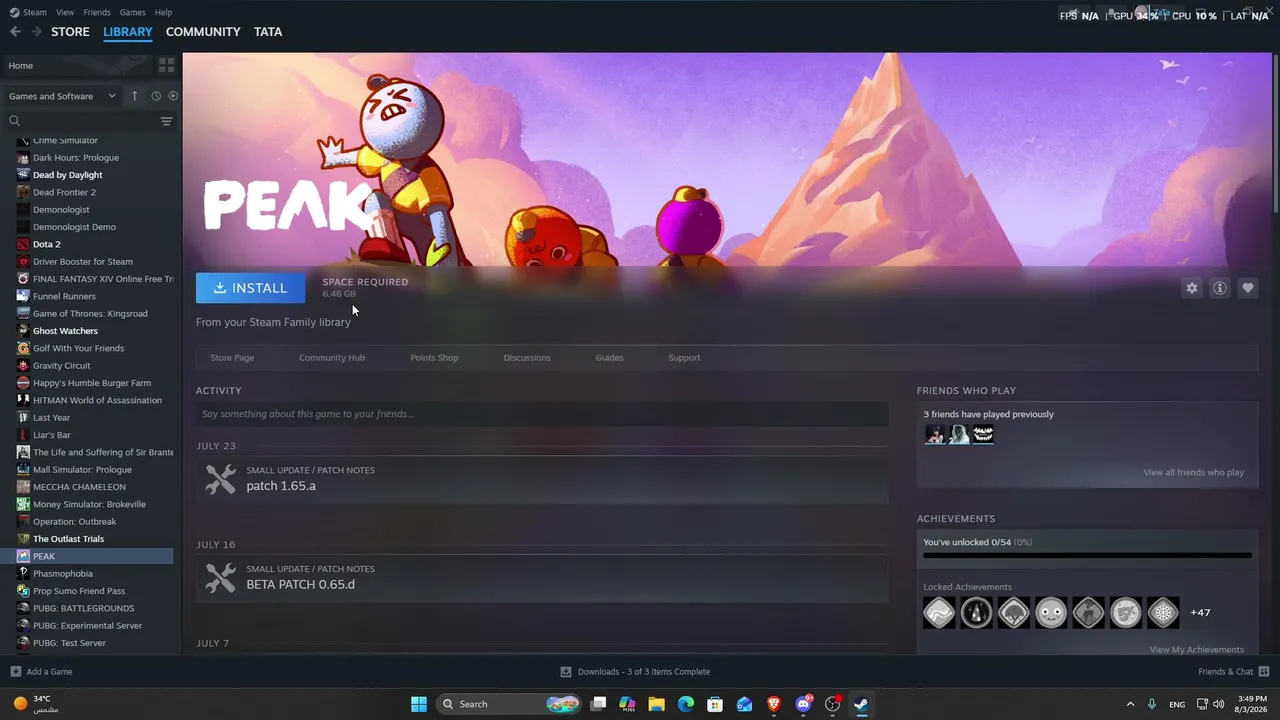The width and height of the screenshot is (1280, 720).
Task: Open BETA PATCH 0.65.d notes
Action: tap(542, 578)
